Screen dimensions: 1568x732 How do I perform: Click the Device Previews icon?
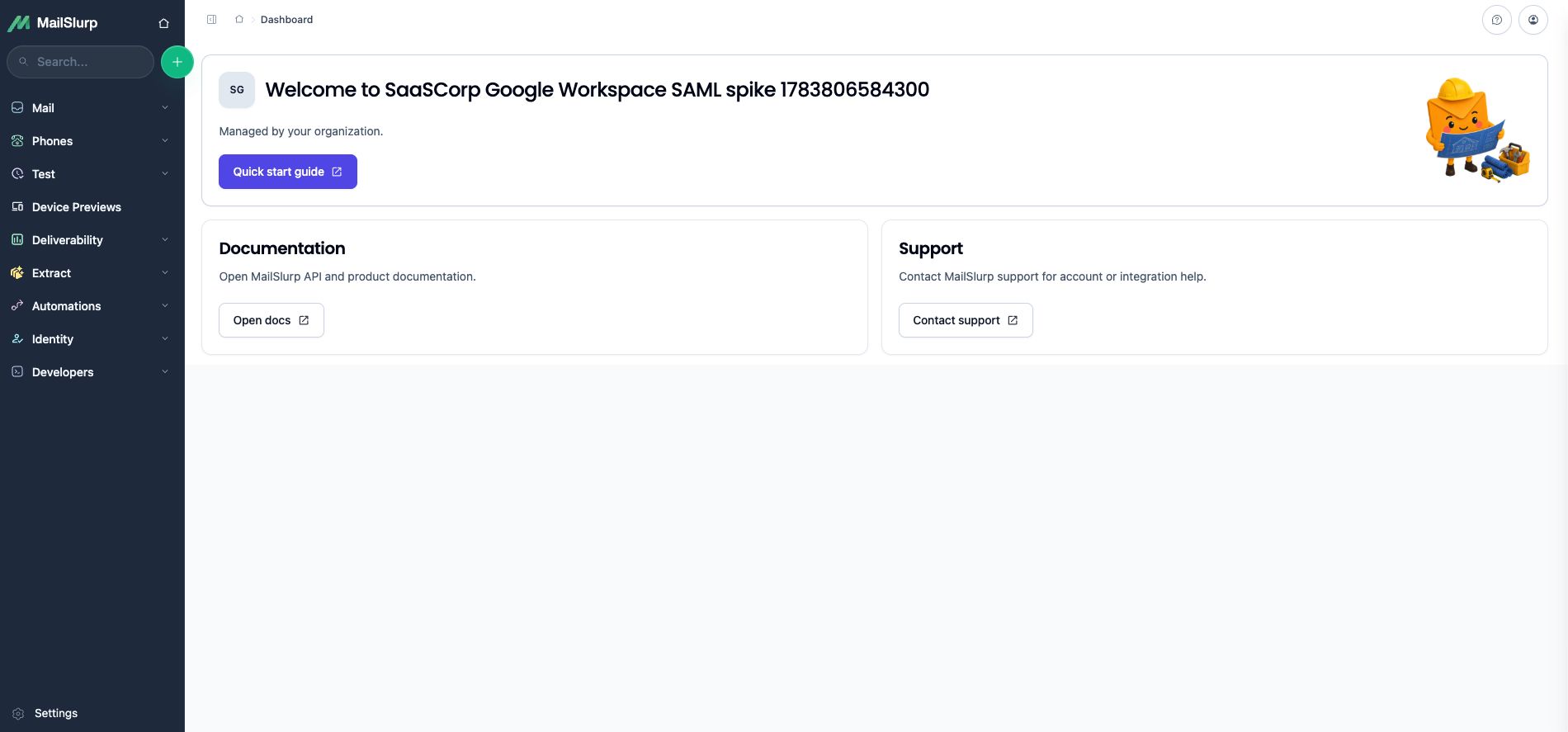click(17, 207)
